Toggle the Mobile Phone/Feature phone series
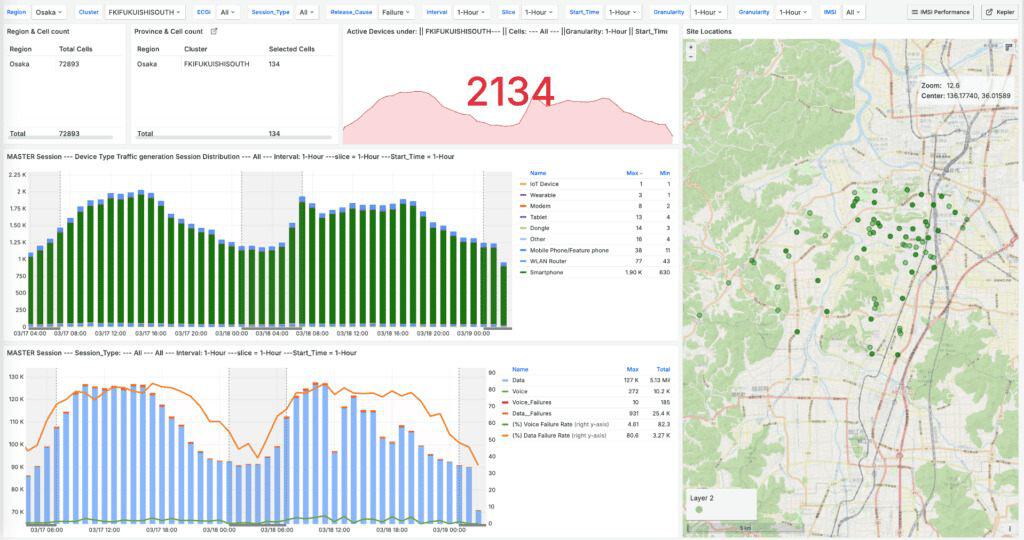This screenshot has width=1024, height=540. (569, 251)
